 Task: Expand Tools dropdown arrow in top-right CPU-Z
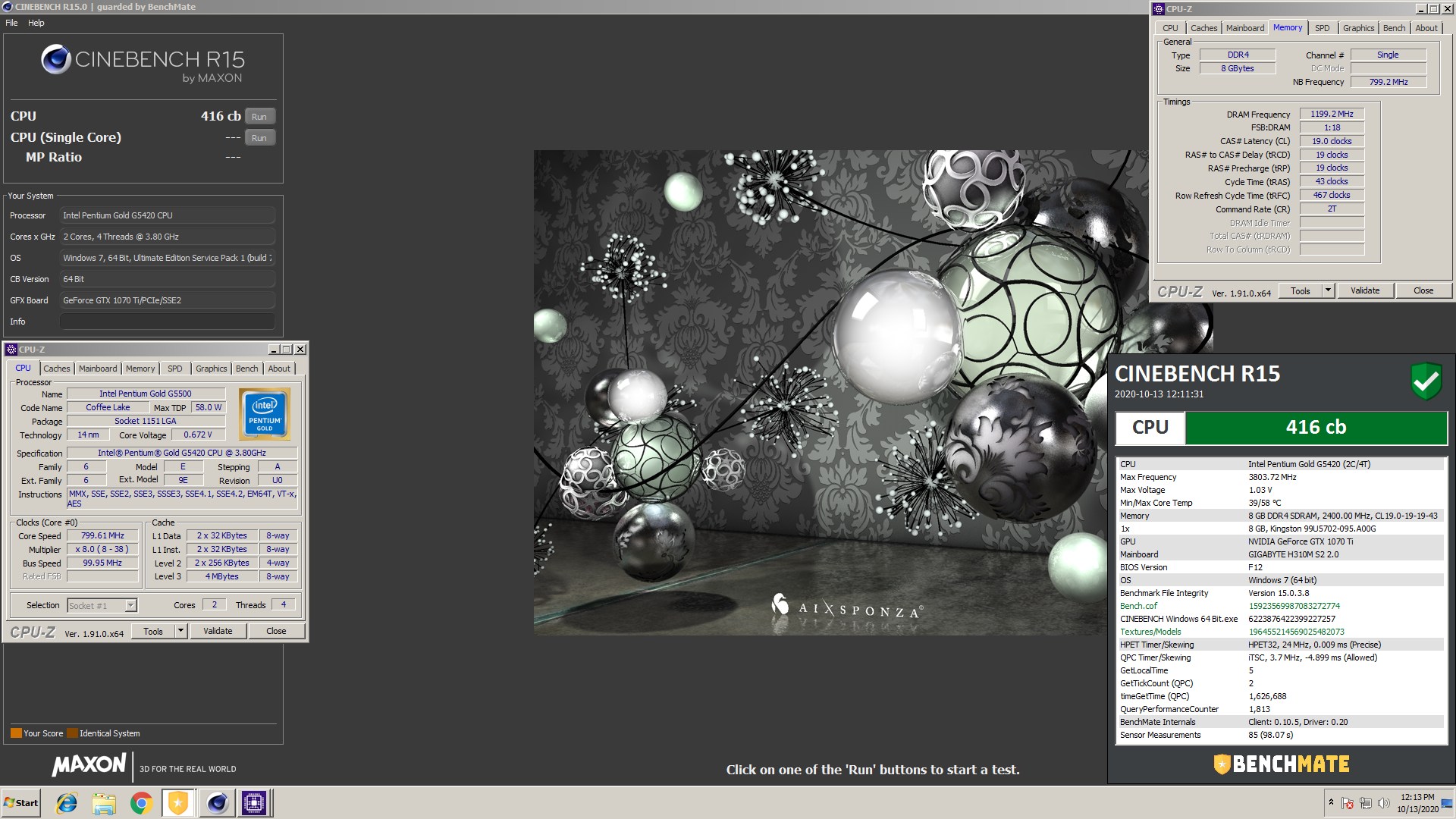pyautogui.click(x=1329, y=290)
